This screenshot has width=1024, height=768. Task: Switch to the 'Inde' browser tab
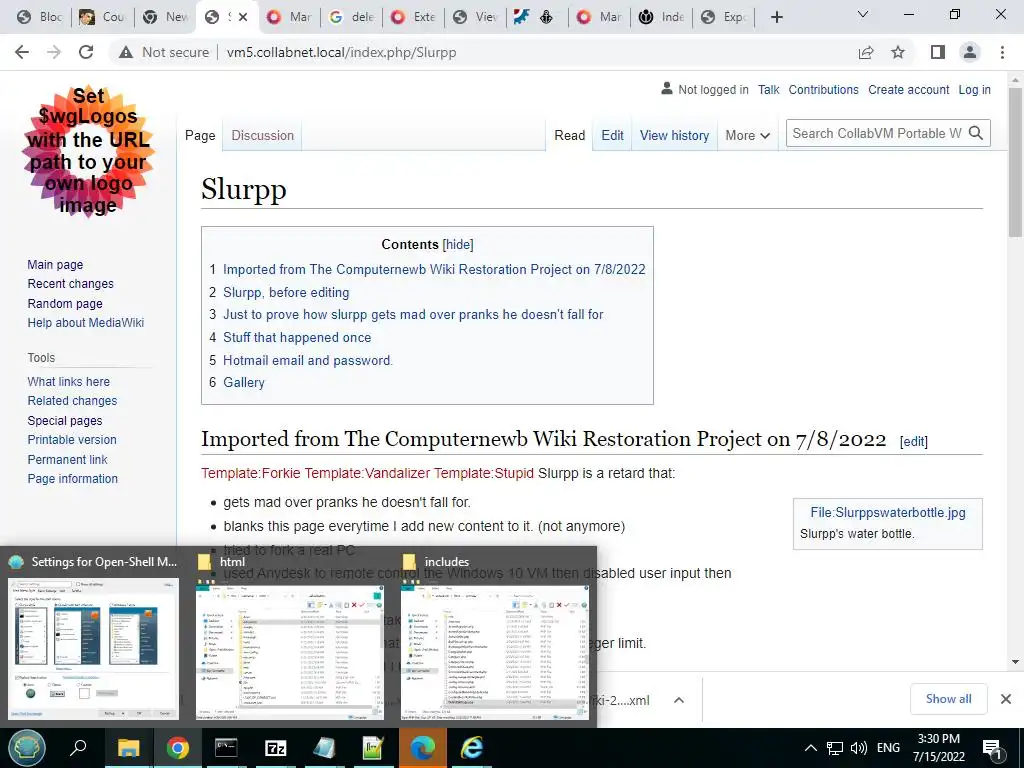(x=662, y=17)
